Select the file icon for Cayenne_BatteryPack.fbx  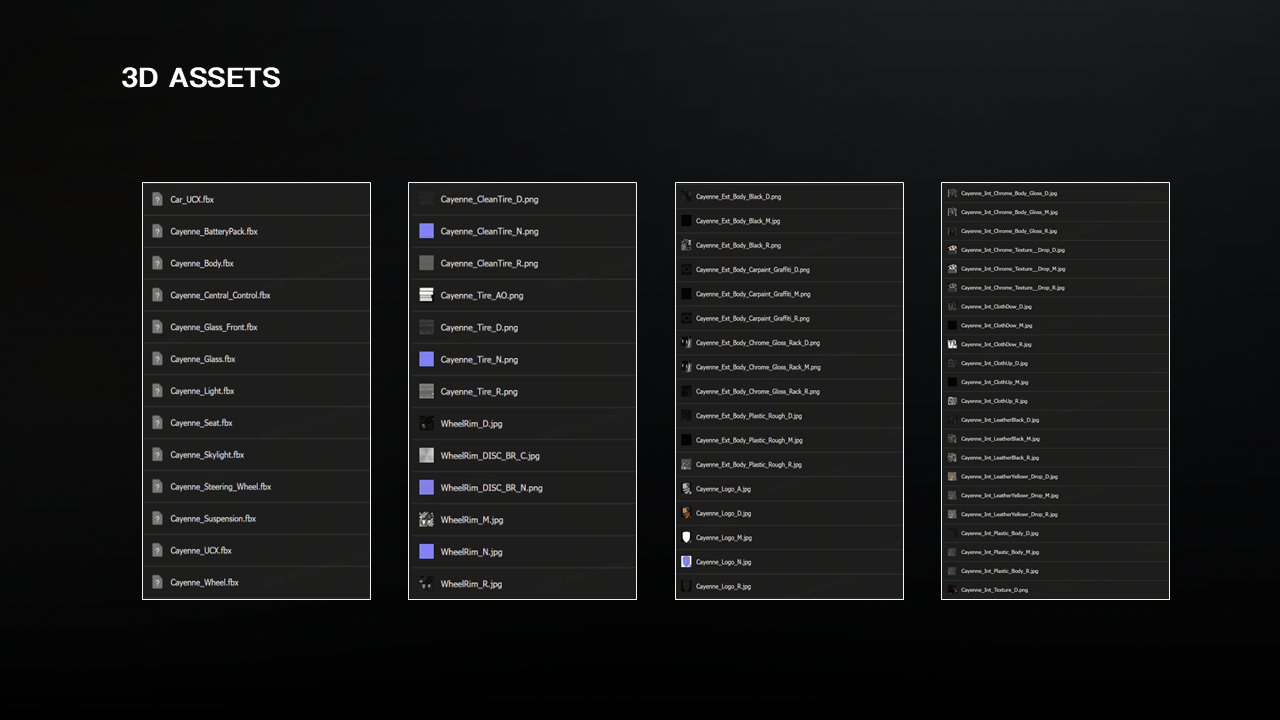(157, 232)
